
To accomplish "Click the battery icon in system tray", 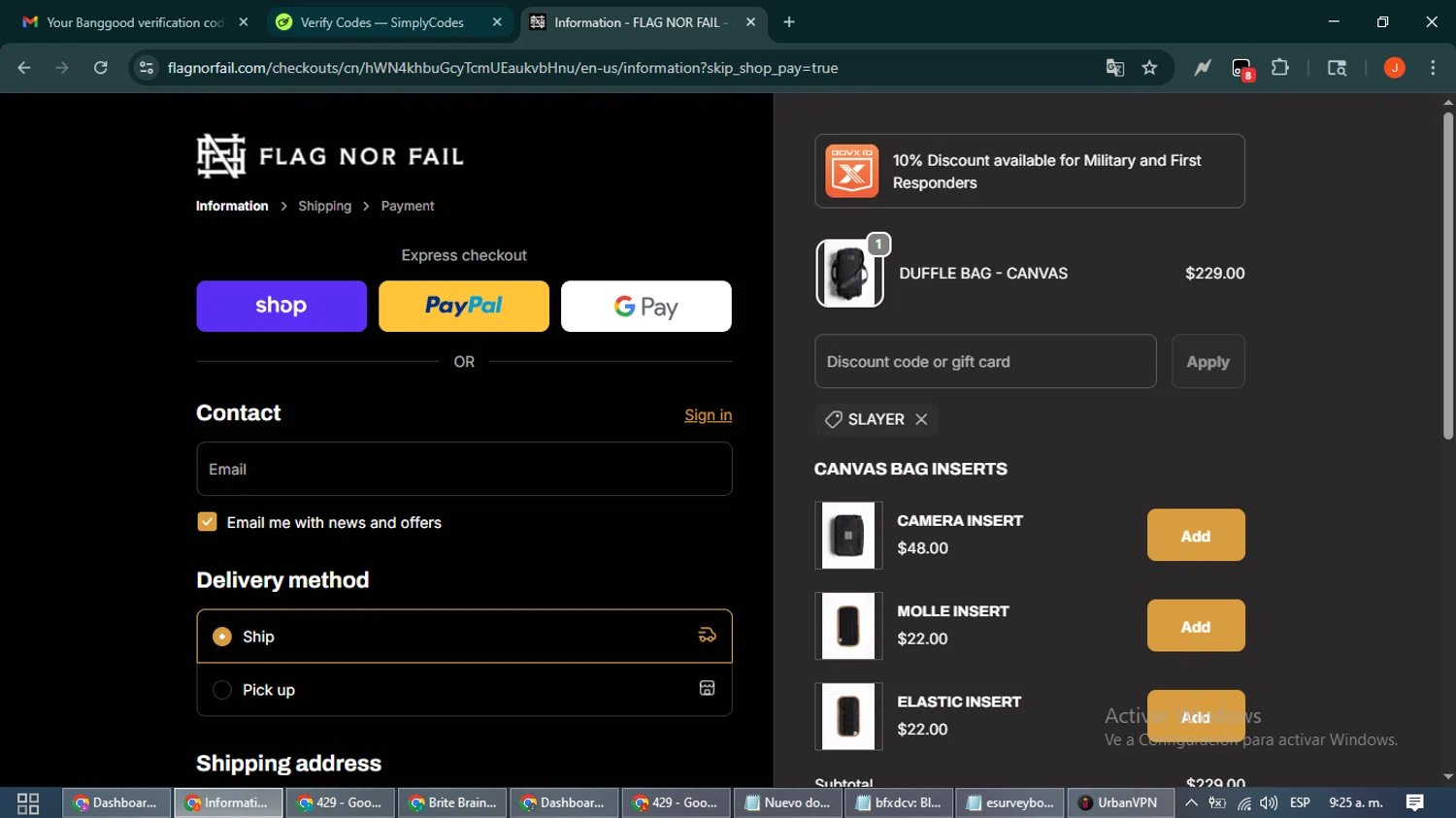I will (1217, 802).
